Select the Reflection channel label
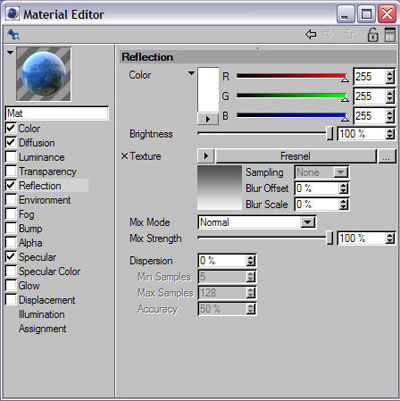The width and height of the screenshot is (400, 401). pyautogui.click(x=40, y=186)
